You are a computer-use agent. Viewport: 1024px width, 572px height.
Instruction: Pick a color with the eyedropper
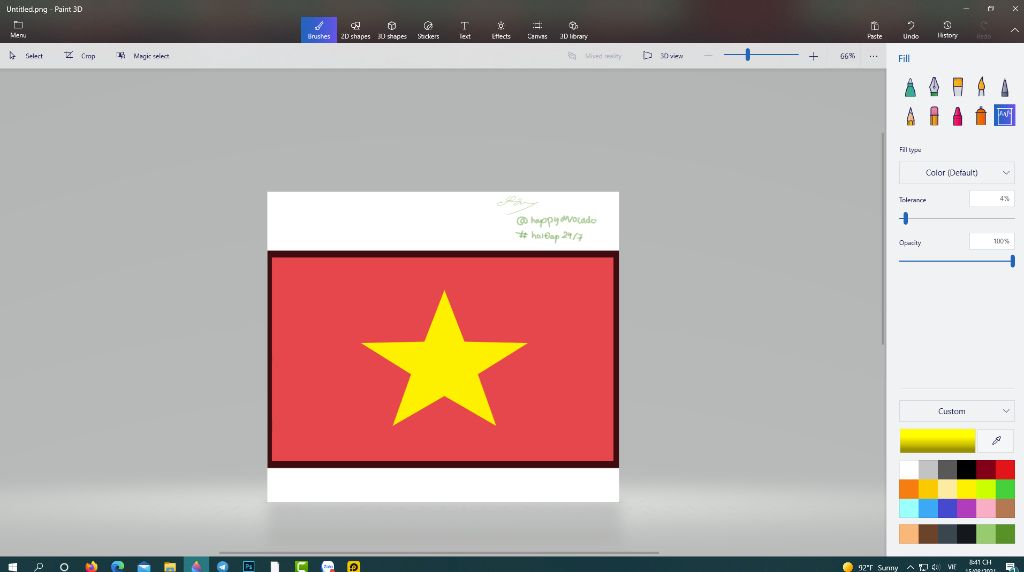click(996, 441)
